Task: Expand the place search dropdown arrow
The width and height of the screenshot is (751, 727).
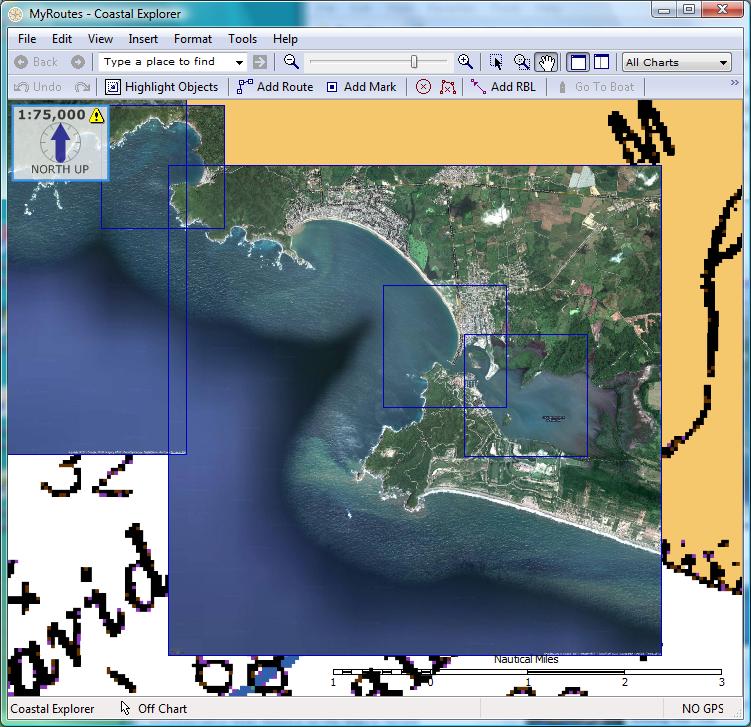Action: 239,62
